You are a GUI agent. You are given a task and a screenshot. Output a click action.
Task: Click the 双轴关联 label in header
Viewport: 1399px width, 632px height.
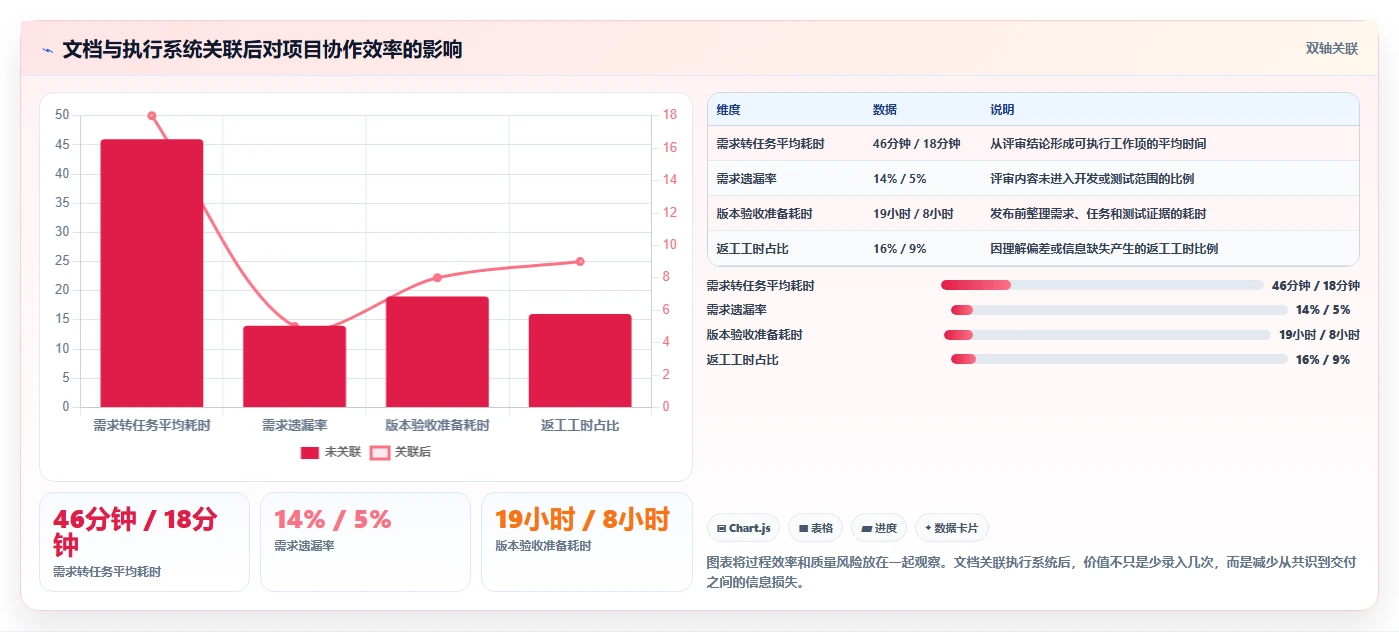tap(1331, 48)
